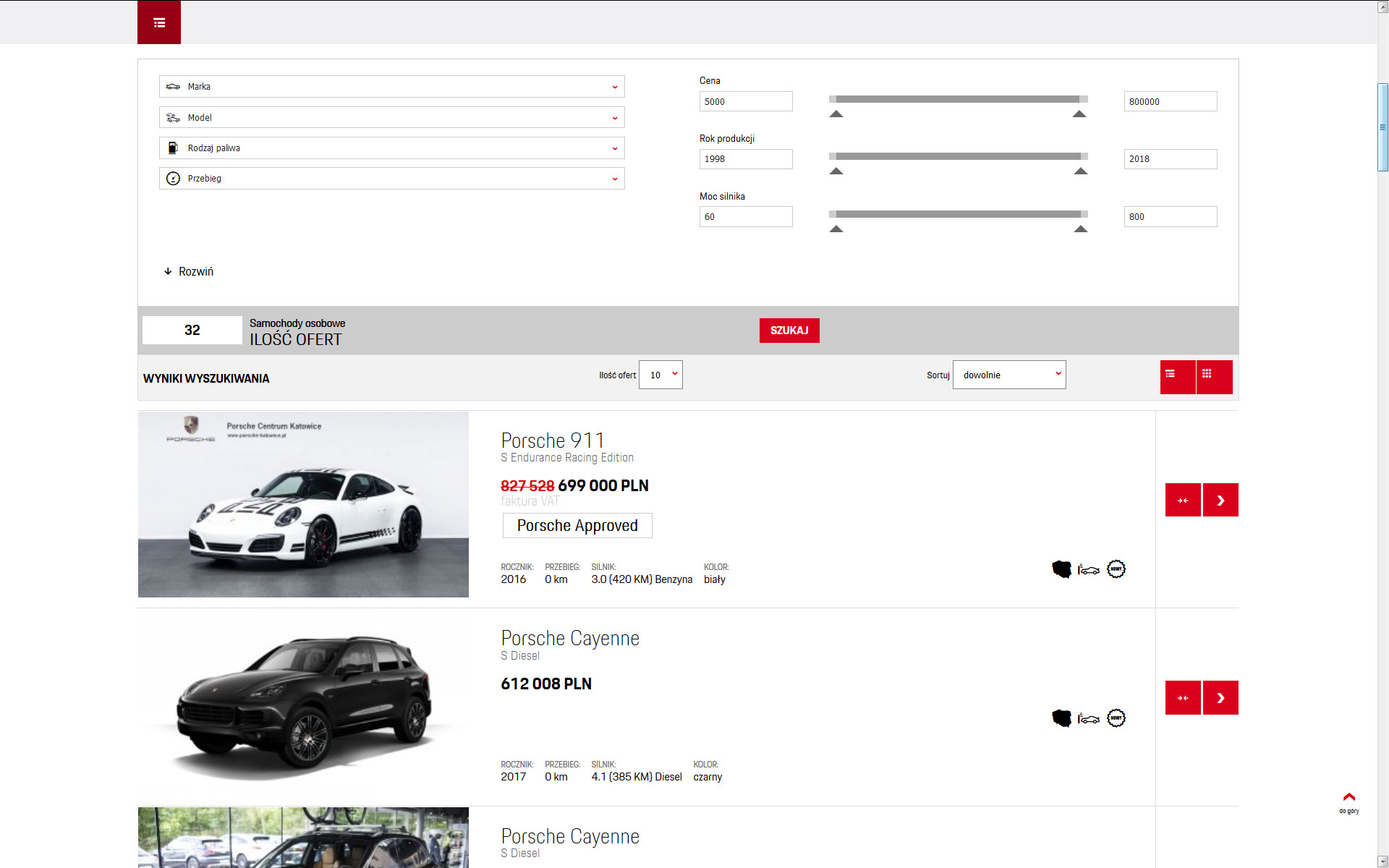Open the Marka brand dropdown
This screenshot has width=1389, height=868.
pyautogui.click(x=391, y=87)
